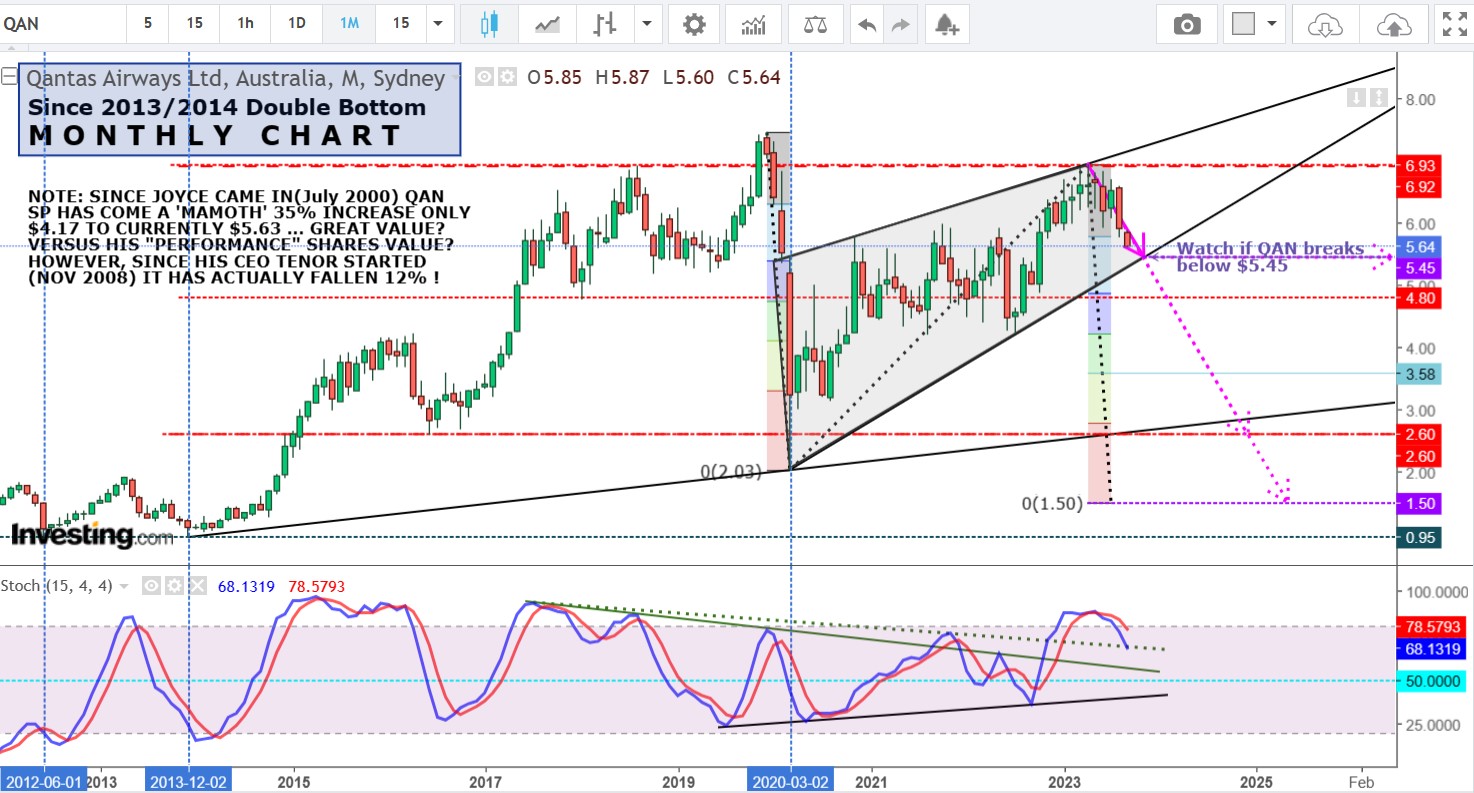Image resolution: width=1474 pixels, height=793 pixels.
Task: Select candlestick chart style
Action: click(489, 24)
